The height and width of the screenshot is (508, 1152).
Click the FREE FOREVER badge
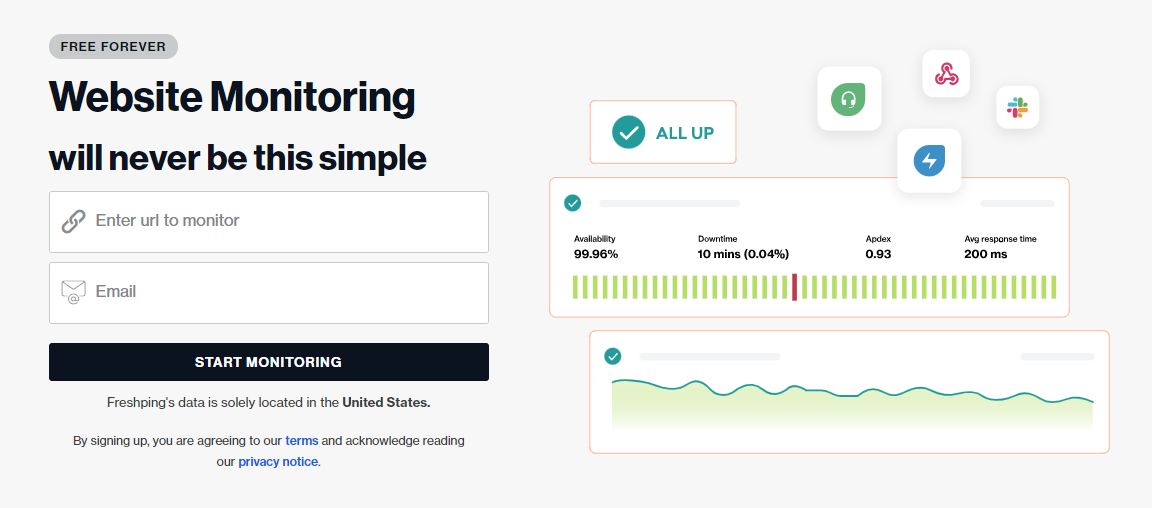[113, 46]
